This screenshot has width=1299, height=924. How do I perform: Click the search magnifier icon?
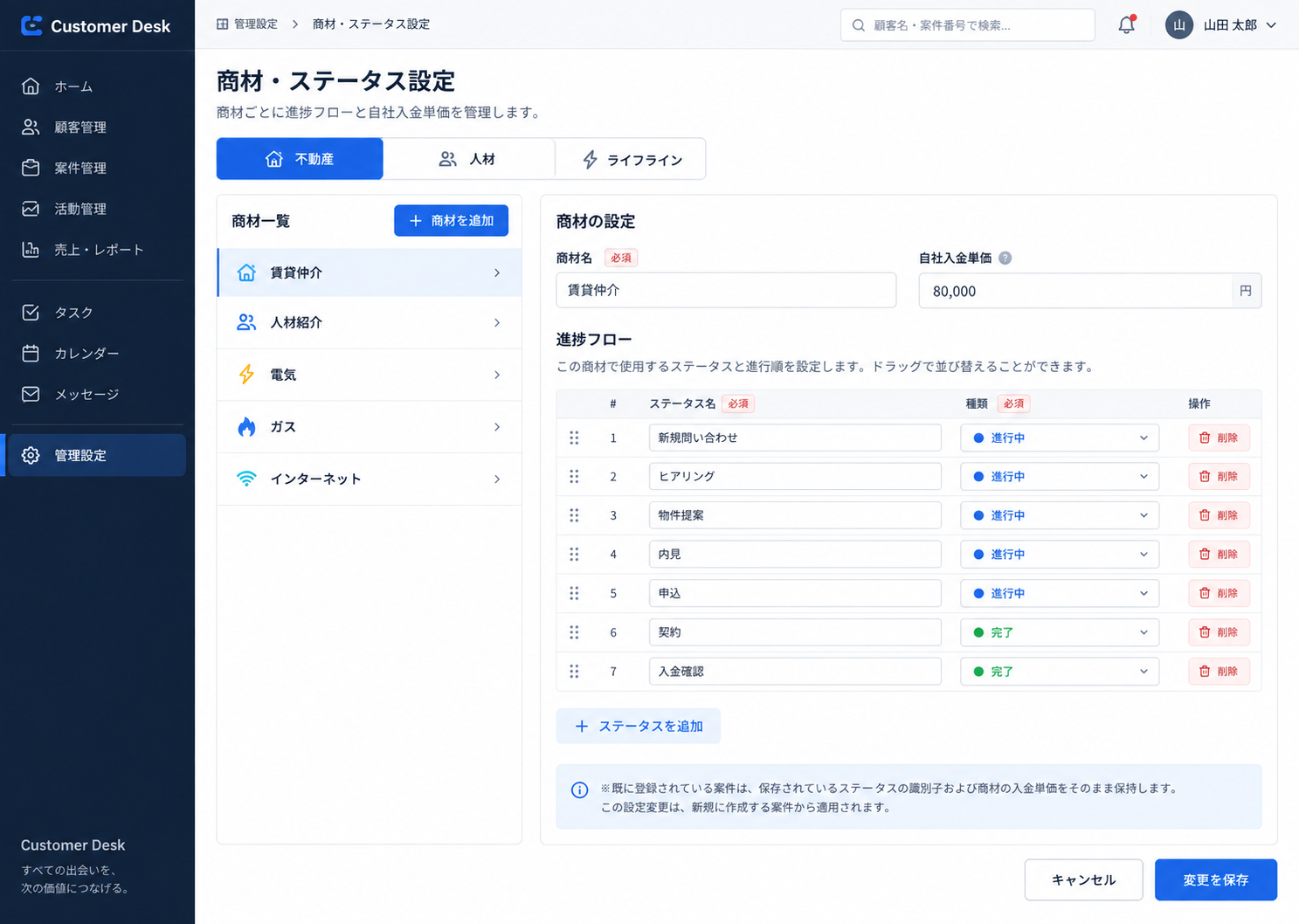pyautogui.click(x=859, y=25)
